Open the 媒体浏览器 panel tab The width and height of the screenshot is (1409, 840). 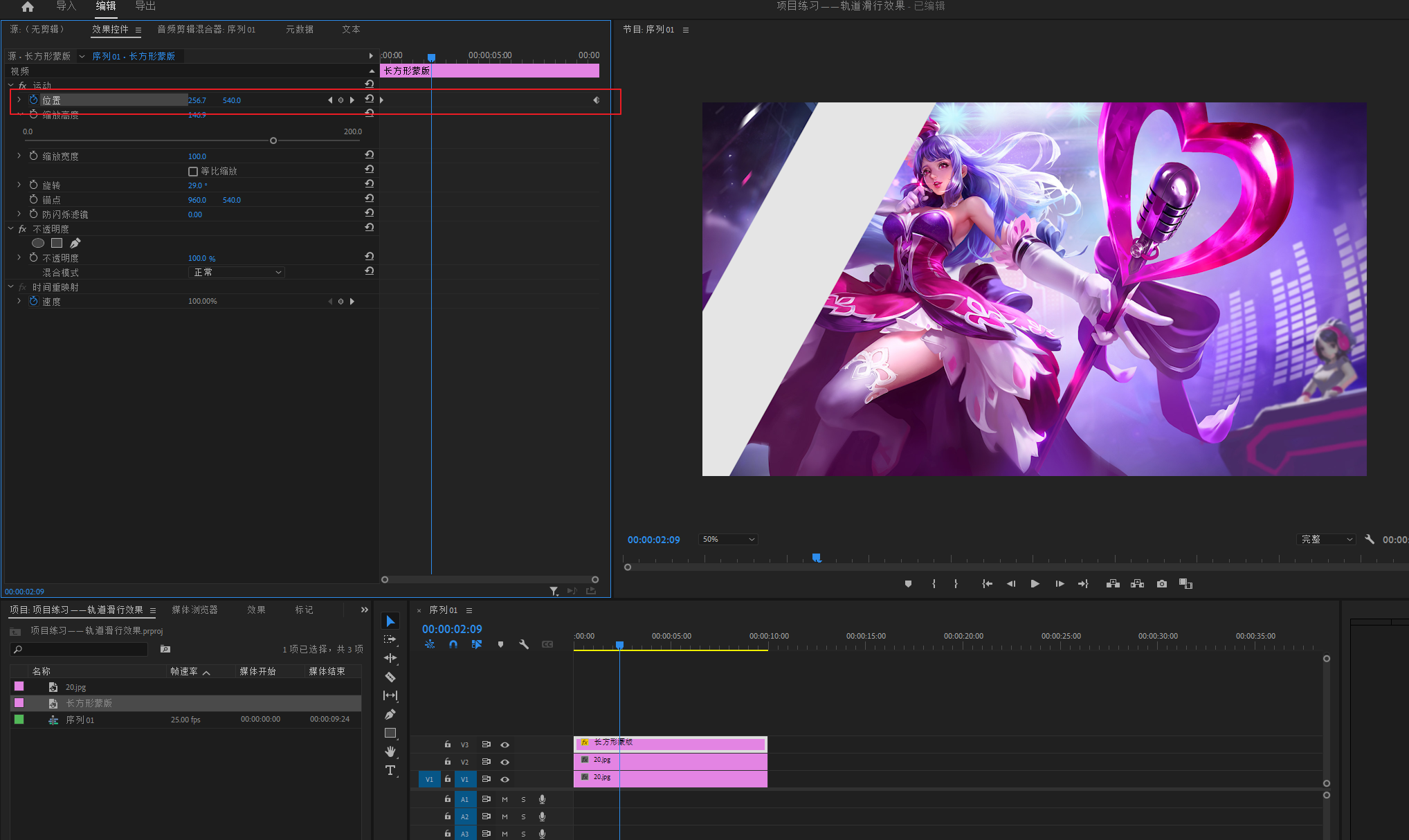click(194, 610)
